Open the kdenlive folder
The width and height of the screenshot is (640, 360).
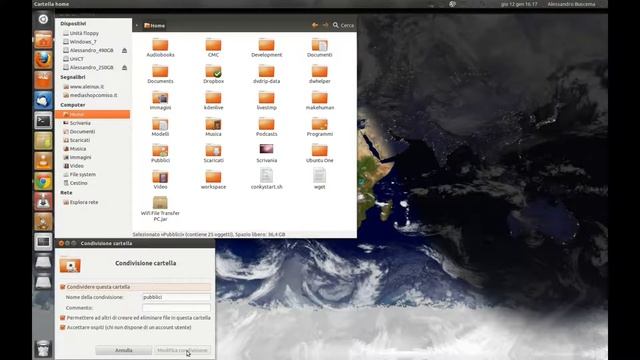[x=213, y=101]
